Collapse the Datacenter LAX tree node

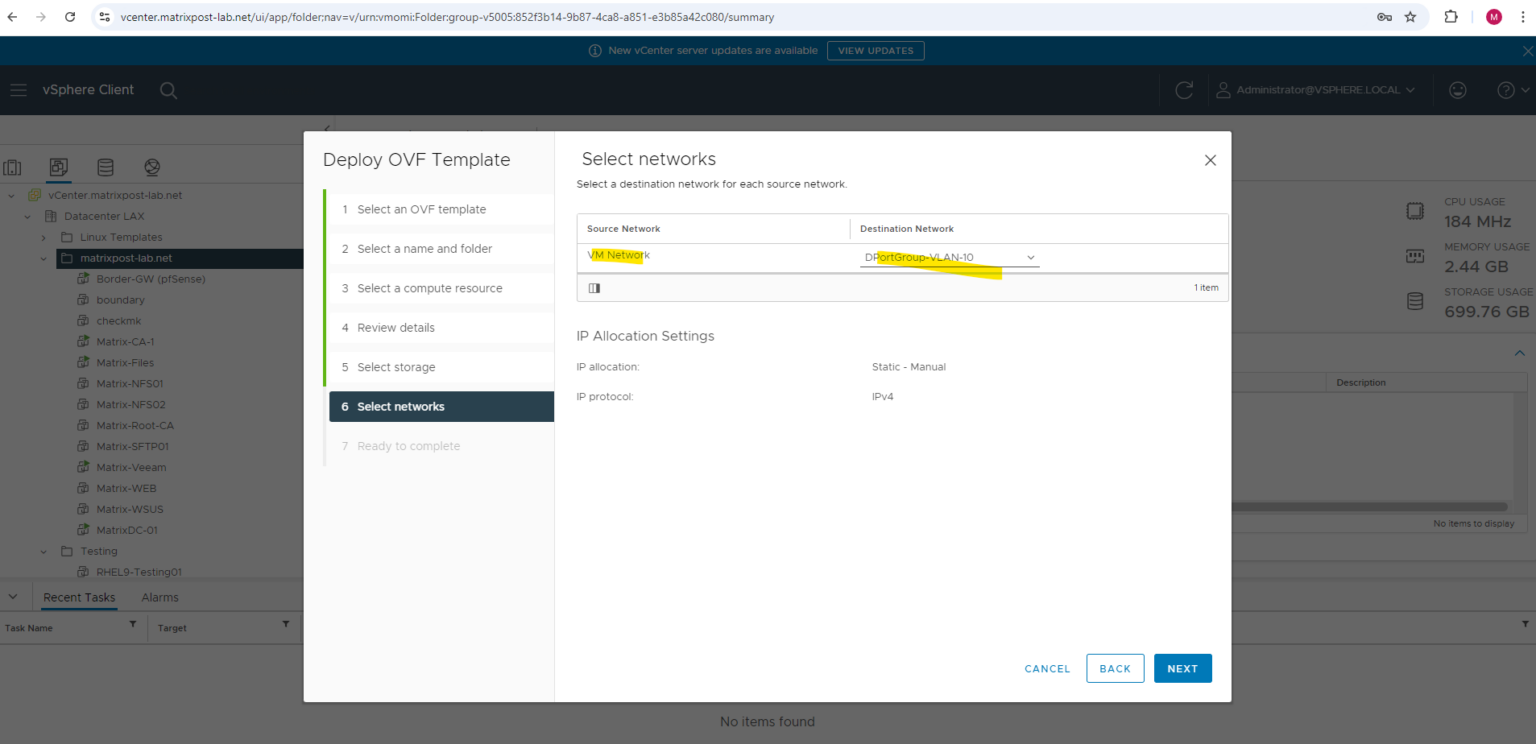click(x=27, y=216)
